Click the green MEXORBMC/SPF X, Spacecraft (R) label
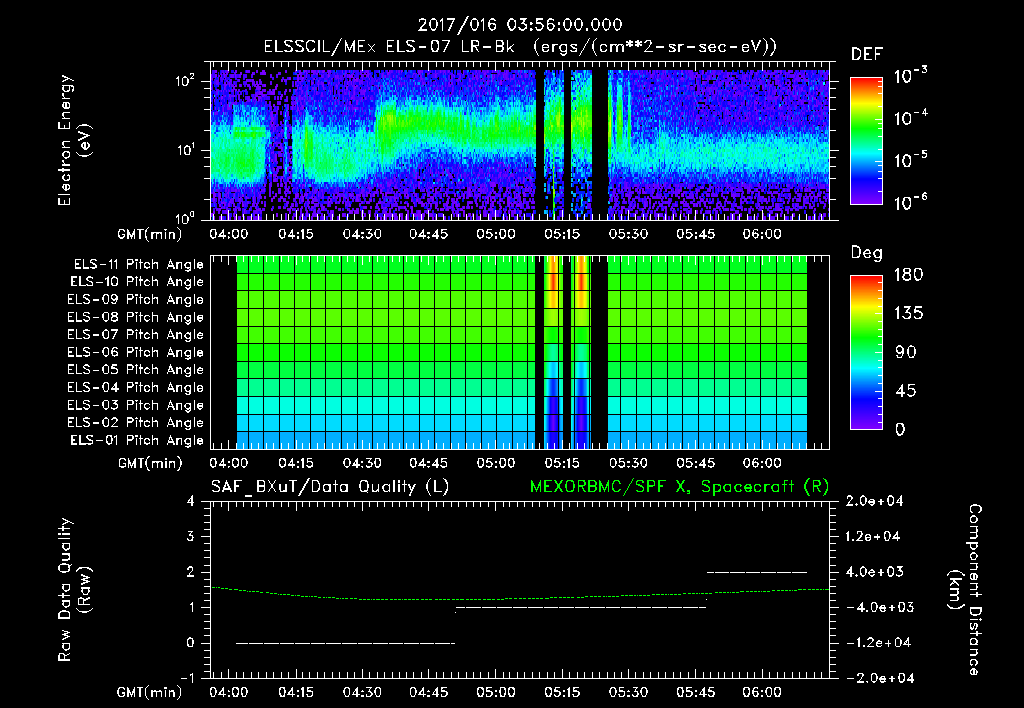The height and width of the screenshot is (708, 1024). [679, 487]
